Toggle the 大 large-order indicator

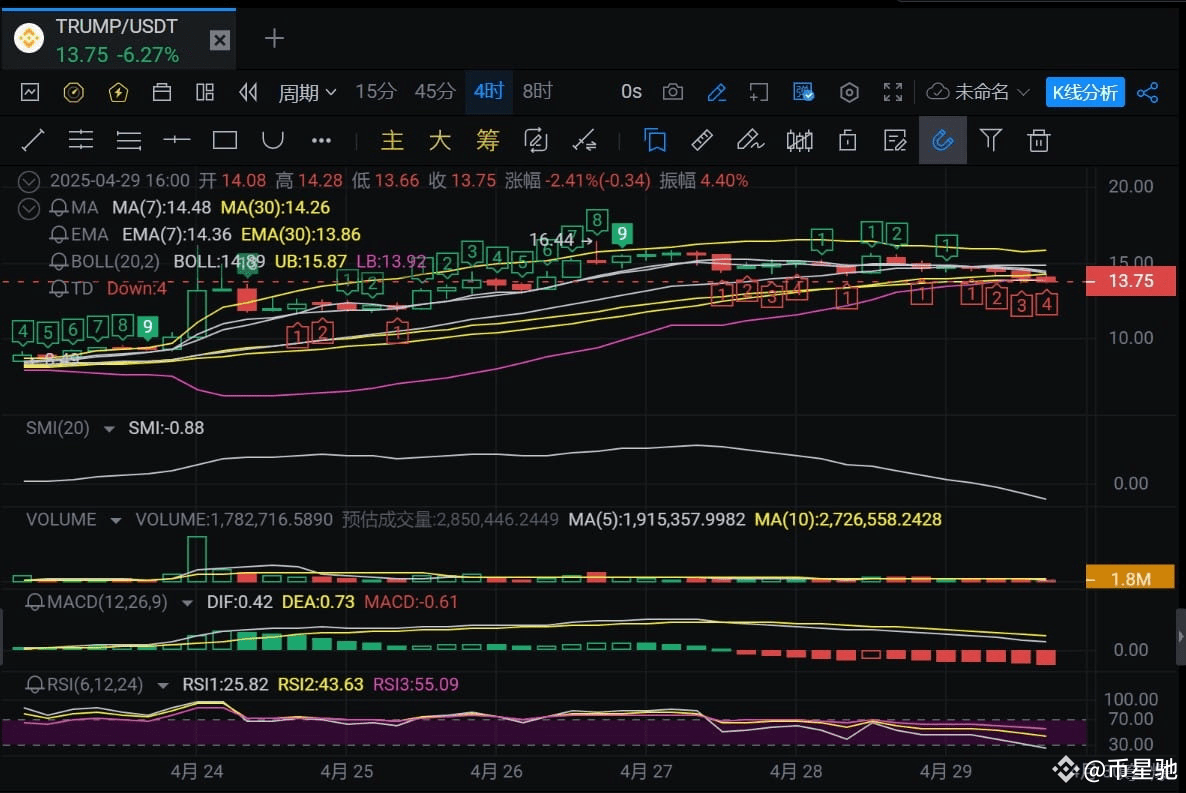point(439,140)
